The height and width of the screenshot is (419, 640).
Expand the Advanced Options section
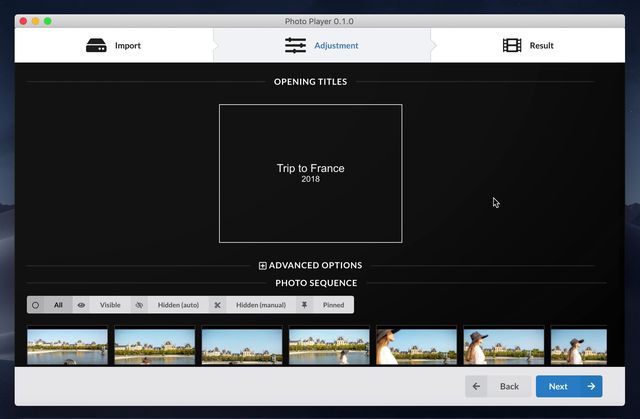[262, 266]
